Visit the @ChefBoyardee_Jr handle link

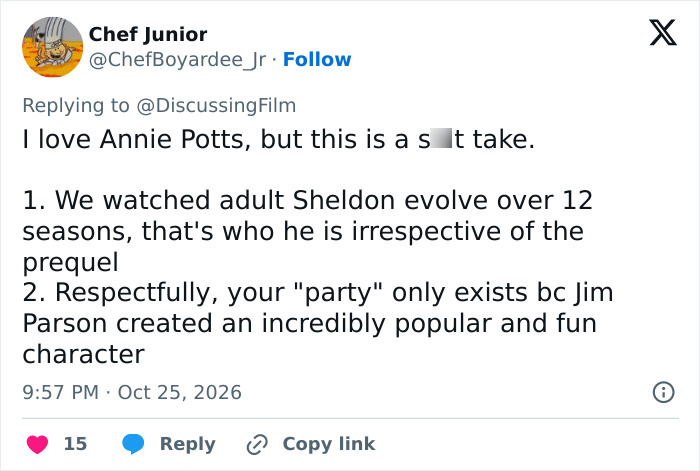coord(177,60)
